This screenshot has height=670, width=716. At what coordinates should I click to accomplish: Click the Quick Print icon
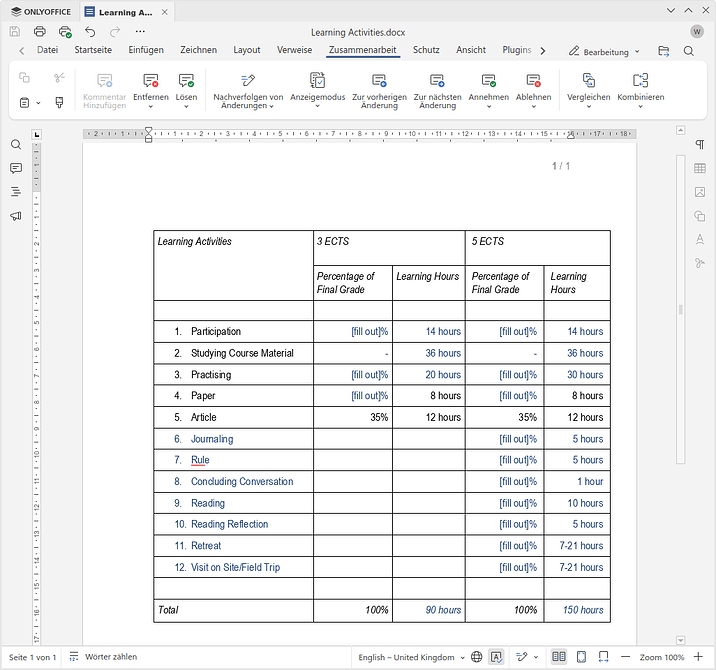65,32
